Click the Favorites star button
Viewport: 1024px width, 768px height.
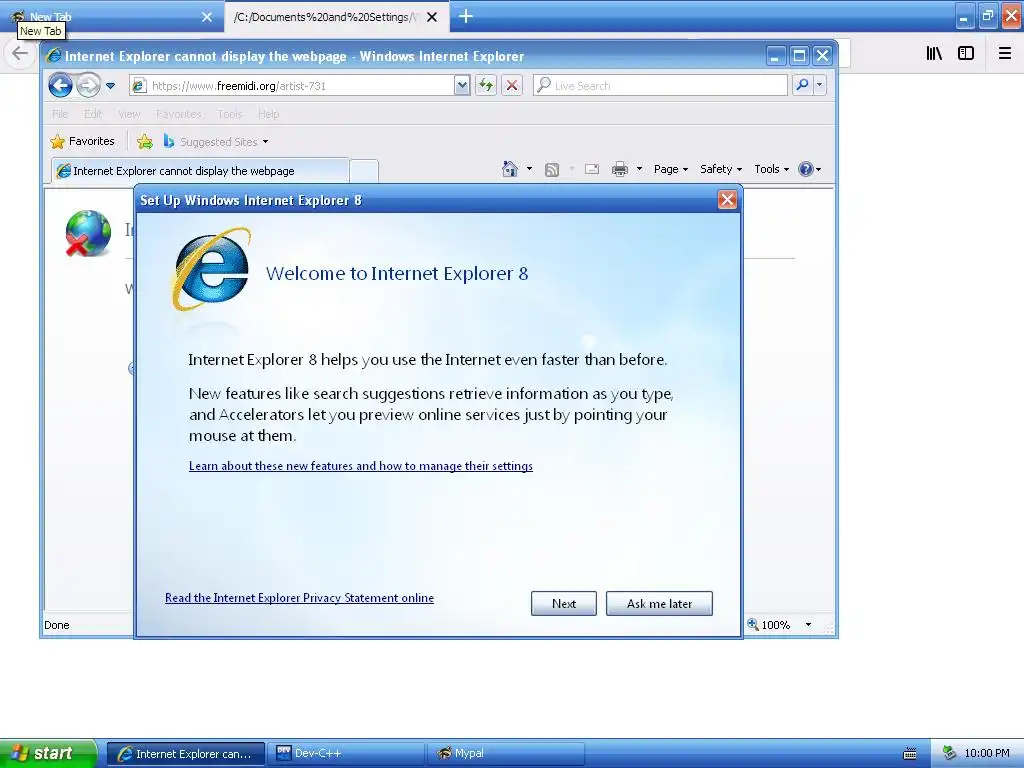tap(82, 141)
